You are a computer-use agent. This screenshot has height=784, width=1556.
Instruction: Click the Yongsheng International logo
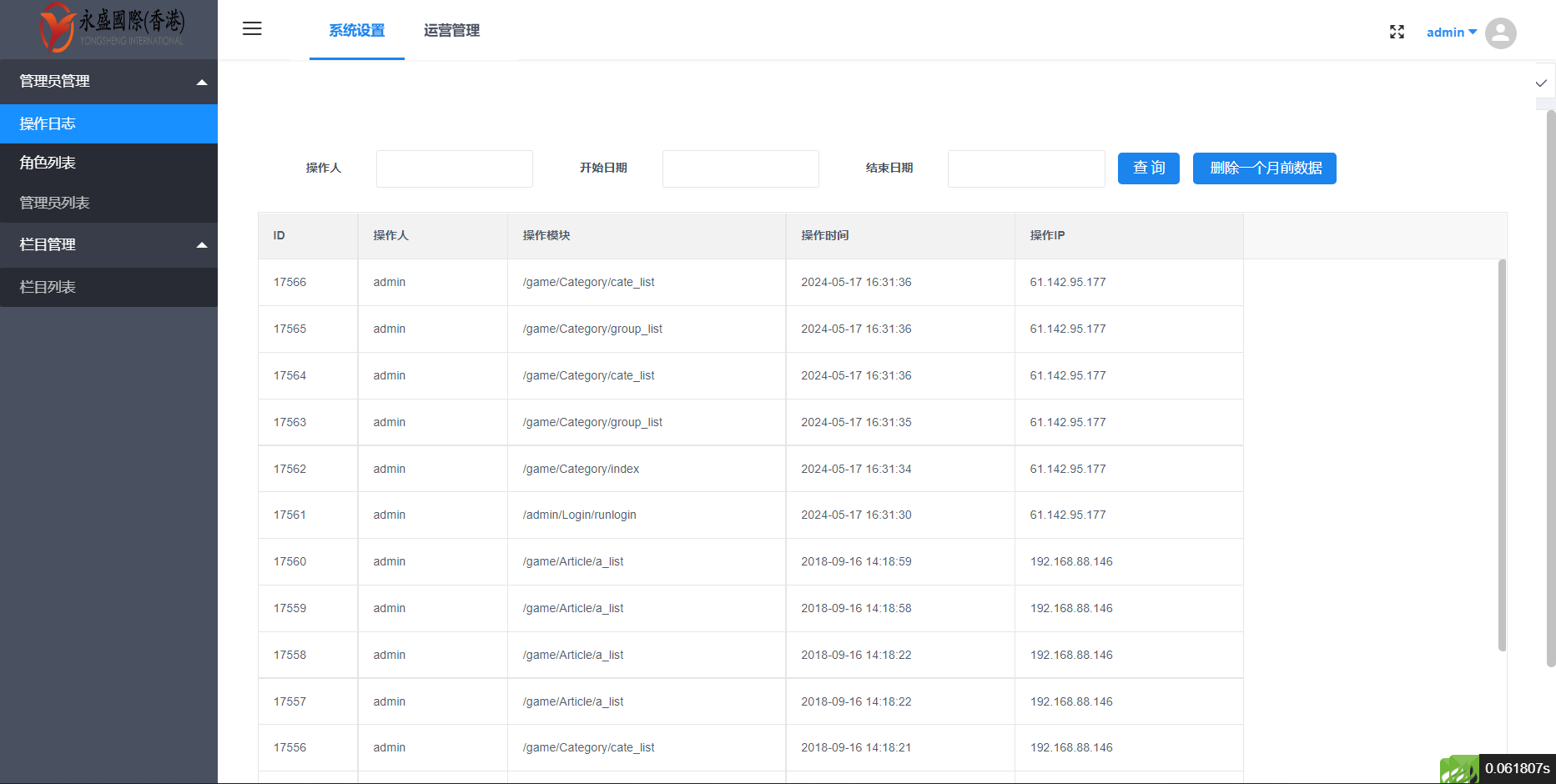[112, 28]
